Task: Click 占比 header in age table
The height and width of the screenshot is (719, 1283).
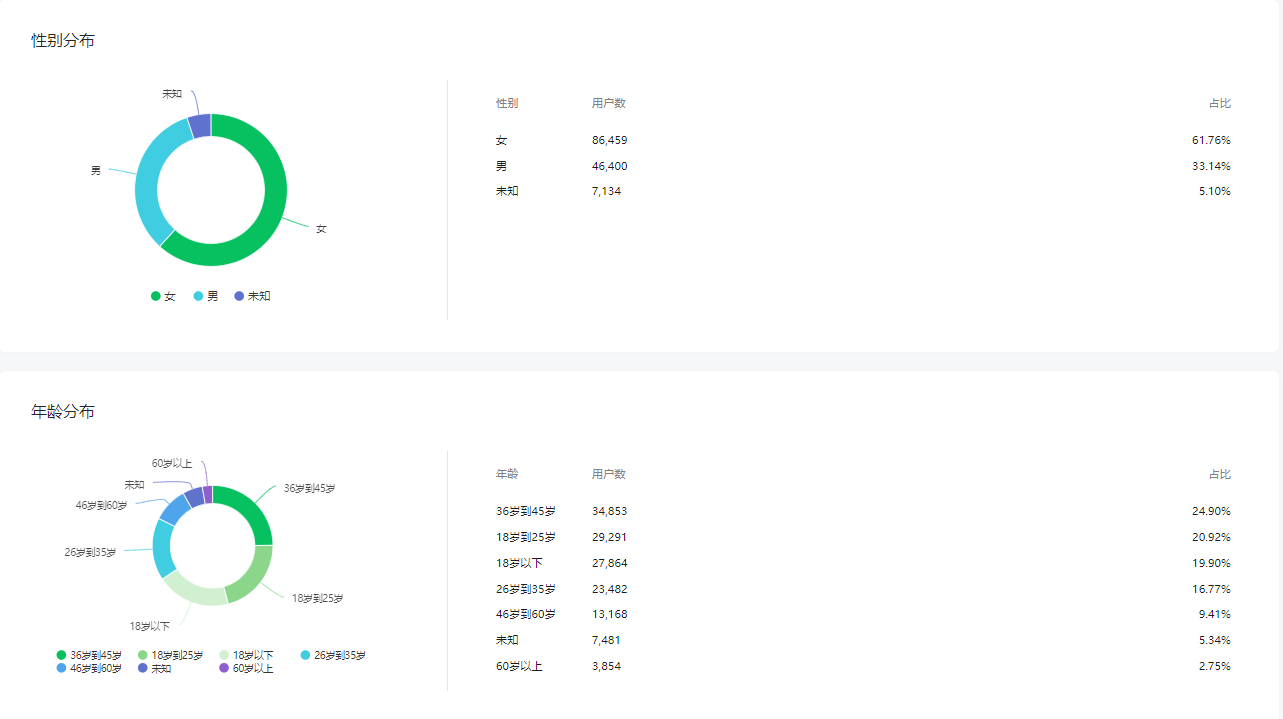Action: point(1219,474)
